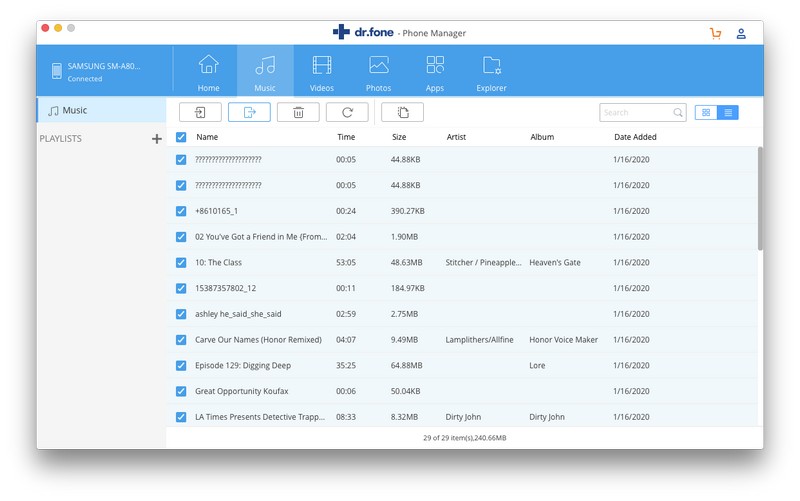This screenshot has width=800, height=501.
Task: Sort by the Time column header
Action: pos(346,137)
